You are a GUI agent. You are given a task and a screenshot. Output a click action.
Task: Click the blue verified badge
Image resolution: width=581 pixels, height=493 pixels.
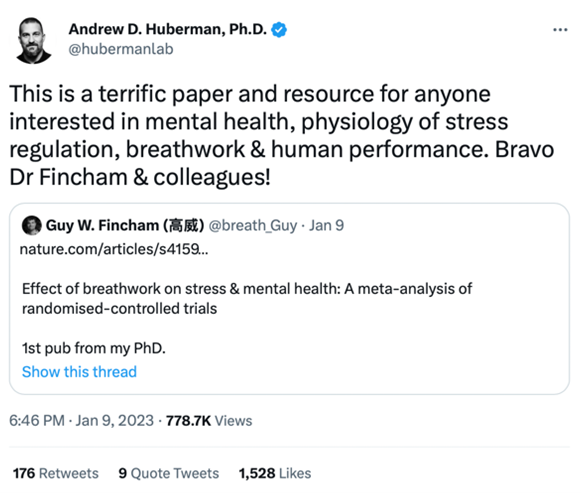pos(279,30)
